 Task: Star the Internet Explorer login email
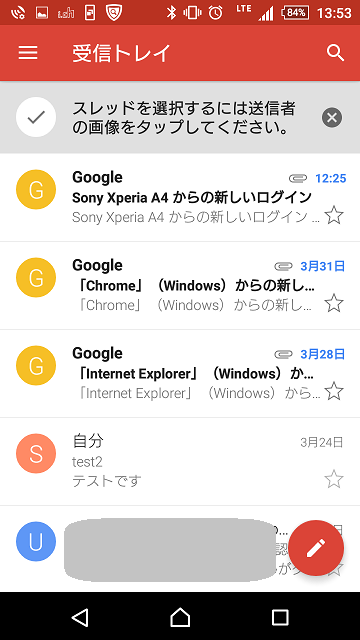[334, 391]
